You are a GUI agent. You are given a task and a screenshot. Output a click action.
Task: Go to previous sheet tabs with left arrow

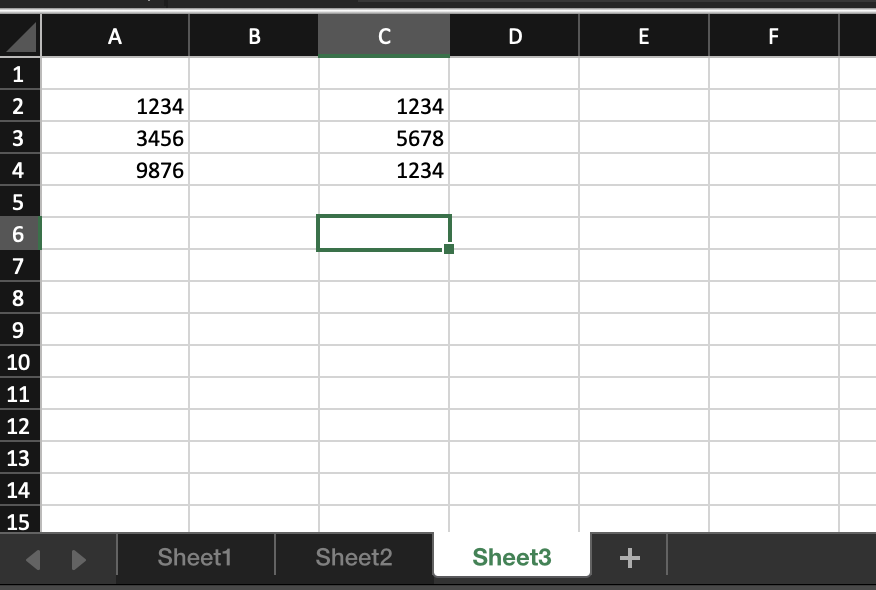tap(33, 559)
